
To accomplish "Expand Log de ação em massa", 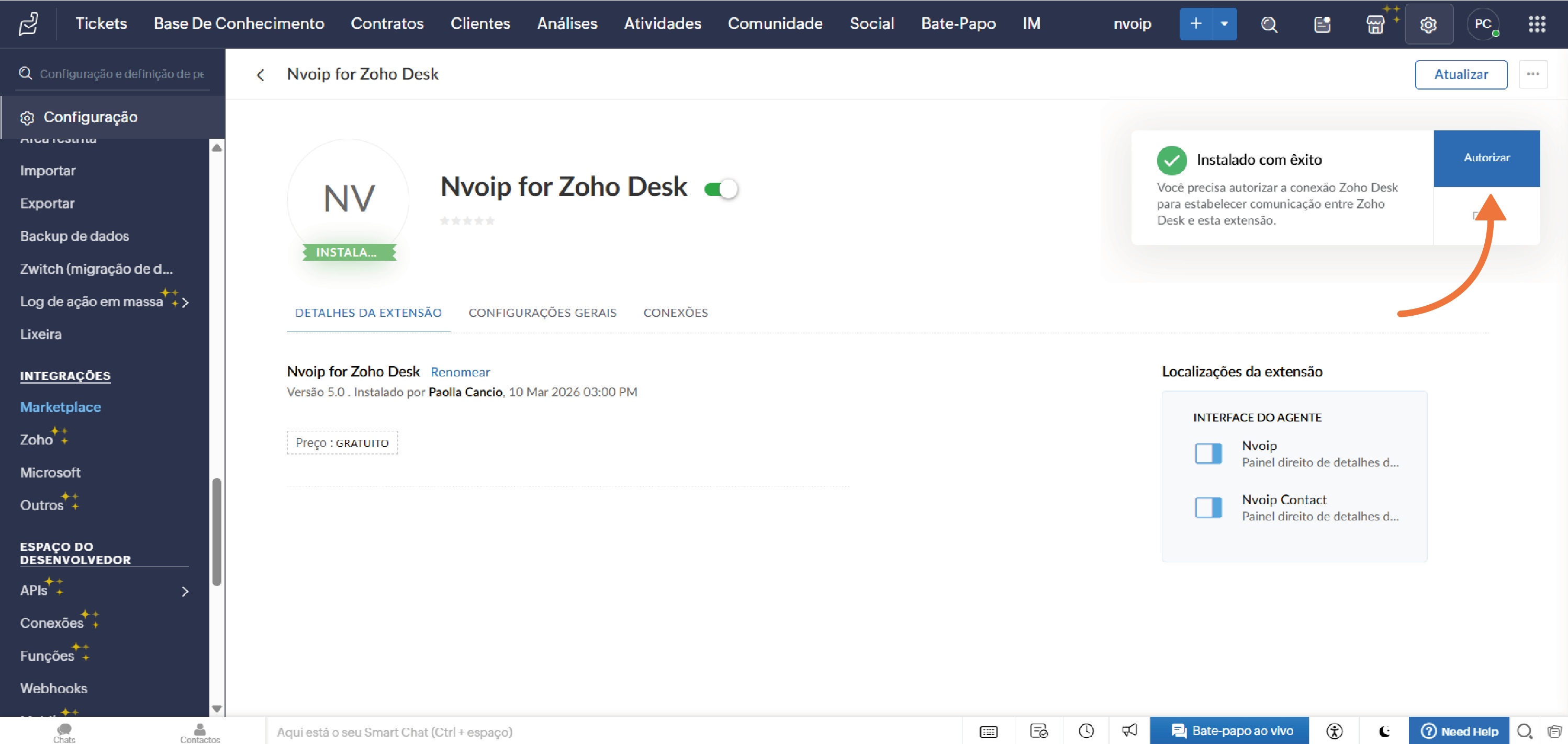I will 185,303.
